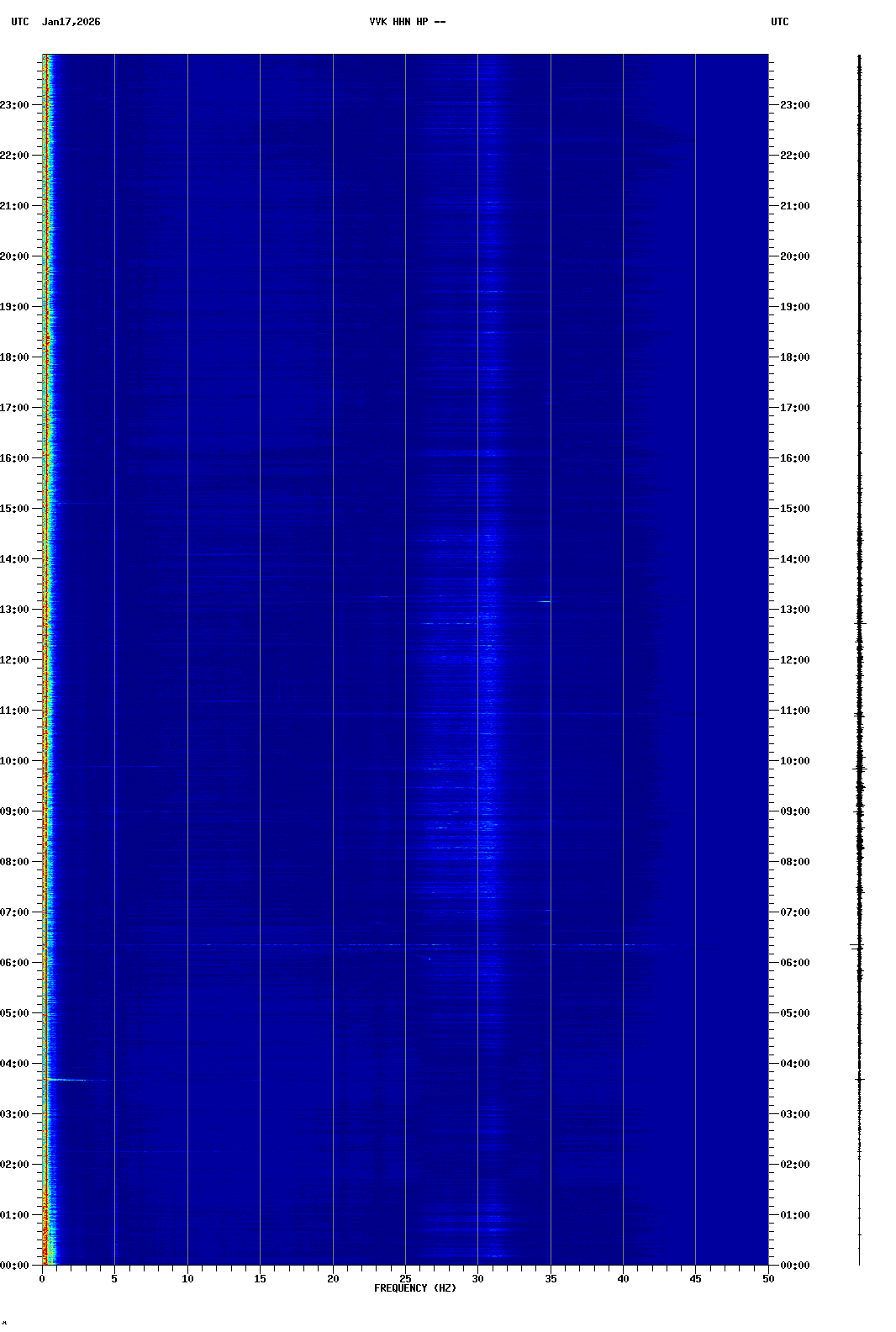Select the 20:00 marker on right axis
896x1332 pixels.
point(794,256)
